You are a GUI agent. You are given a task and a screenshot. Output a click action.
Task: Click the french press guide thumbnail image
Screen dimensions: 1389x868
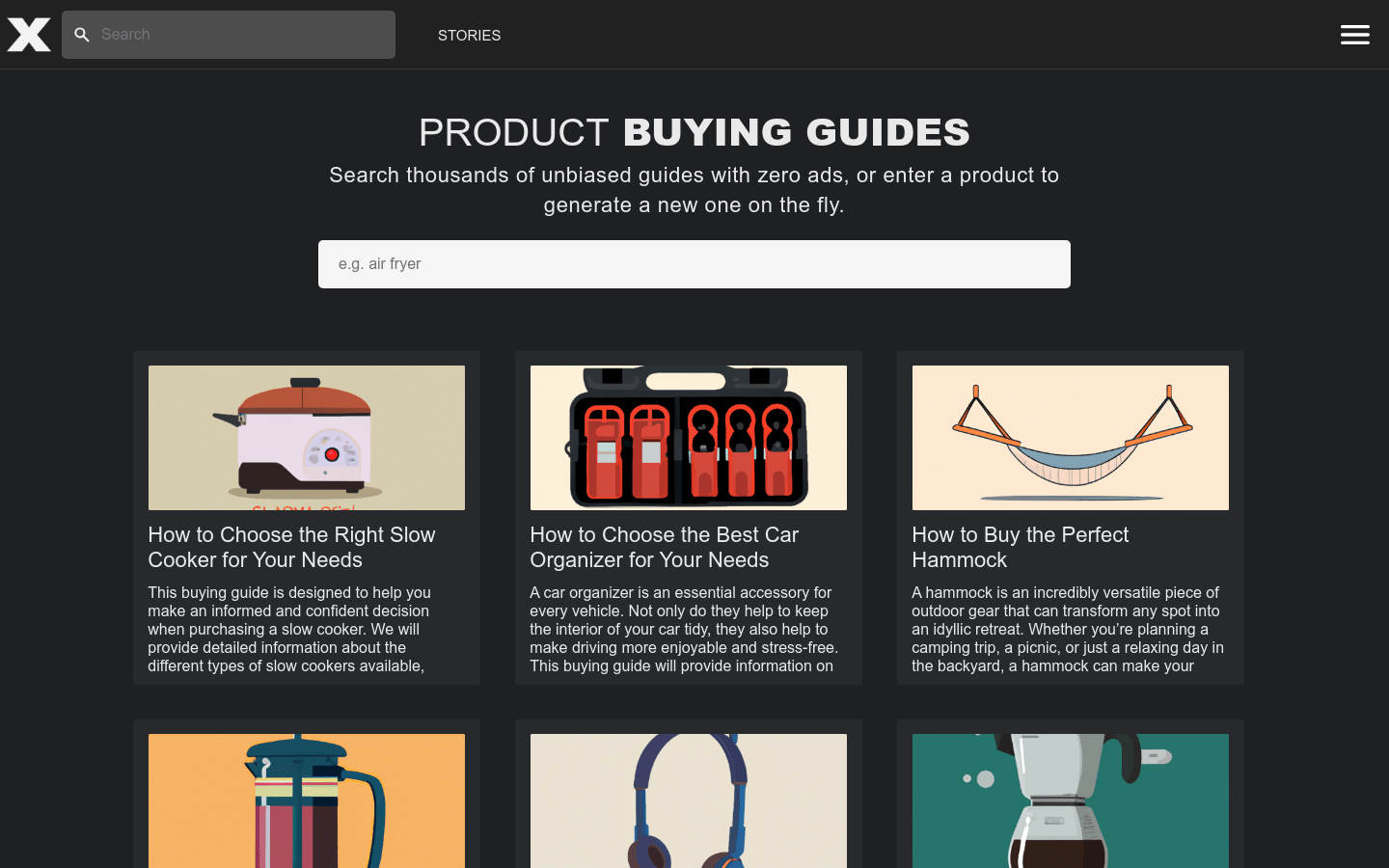point(306,800)
